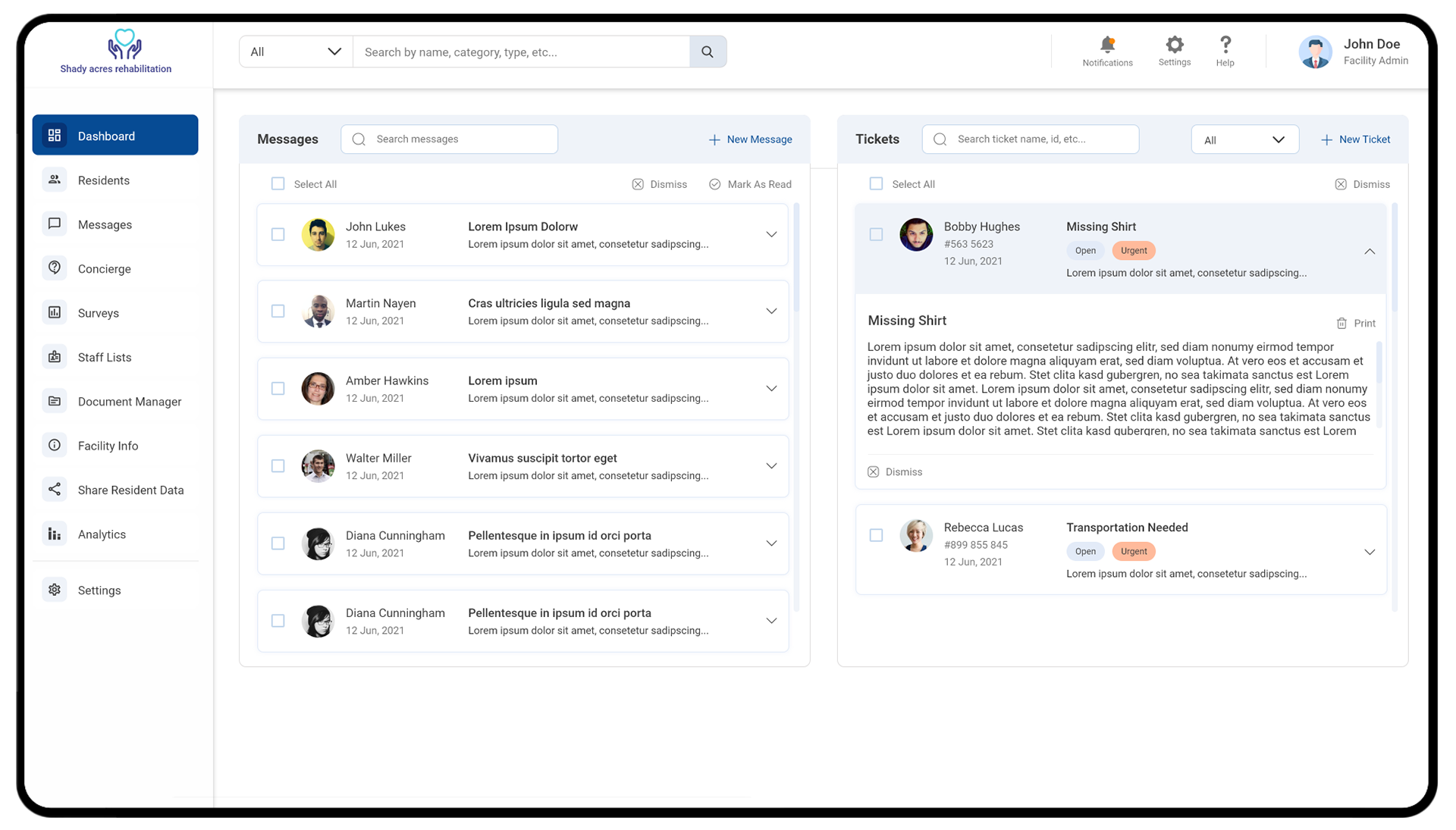Click New Ticket button
Screen dimensions: 1456x830
click(1355, 139)
